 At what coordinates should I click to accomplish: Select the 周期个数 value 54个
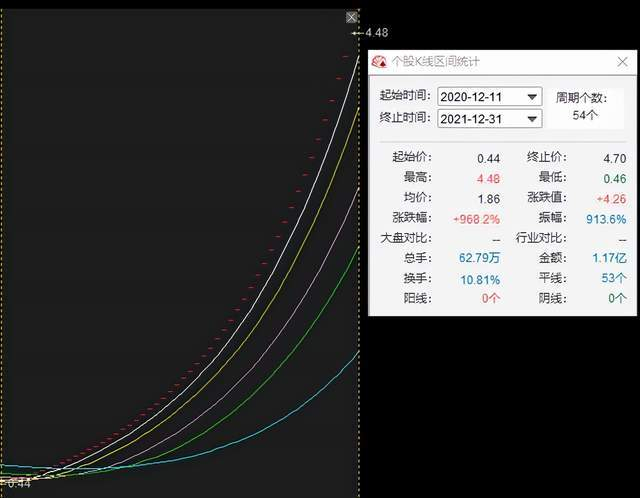point(585,116)
